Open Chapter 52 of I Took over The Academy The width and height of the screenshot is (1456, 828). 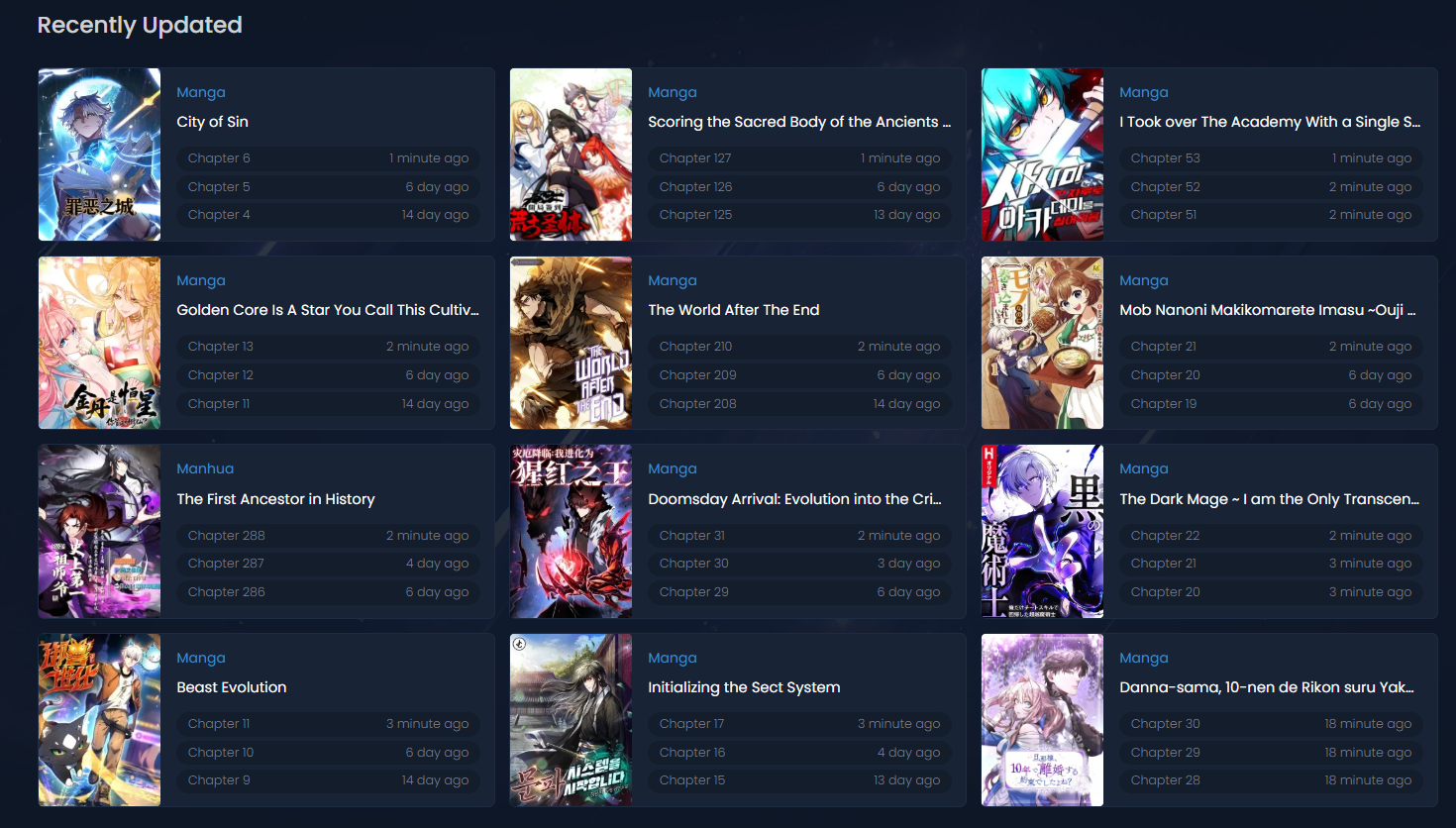[1165, 187]
